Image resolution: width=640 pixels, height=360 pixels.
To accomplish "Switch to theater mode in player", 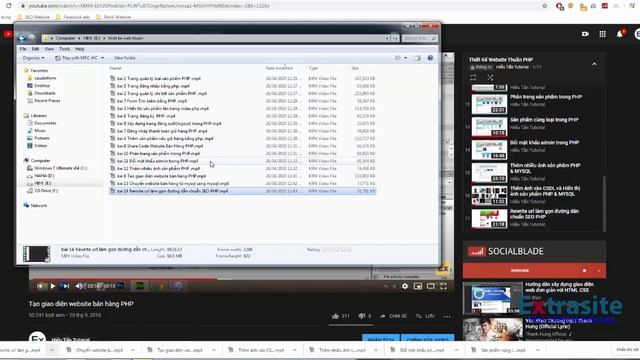I will [431, 286].
